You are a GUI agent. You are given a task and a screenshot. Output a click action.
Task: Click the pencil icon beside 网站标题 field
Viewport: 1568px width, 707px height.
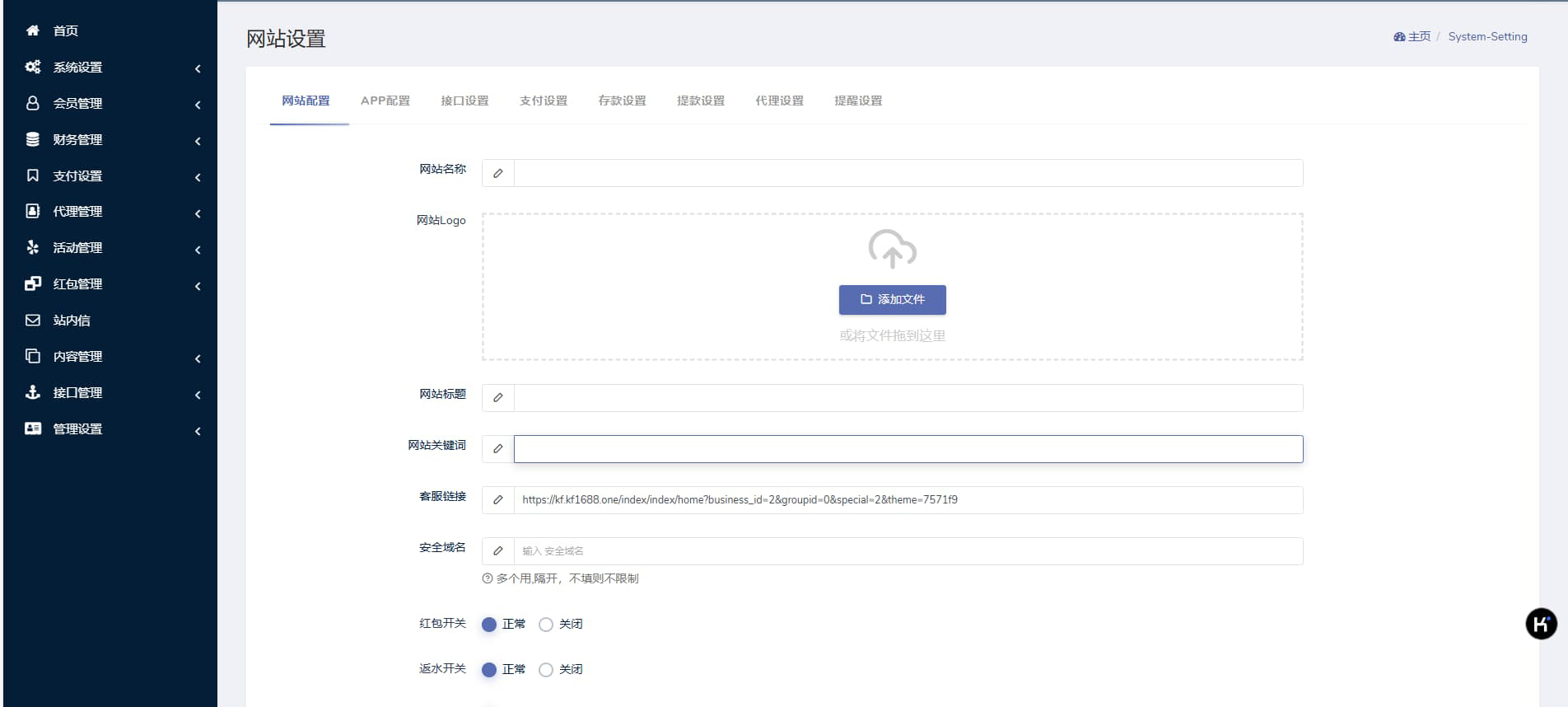coord(498,398)
